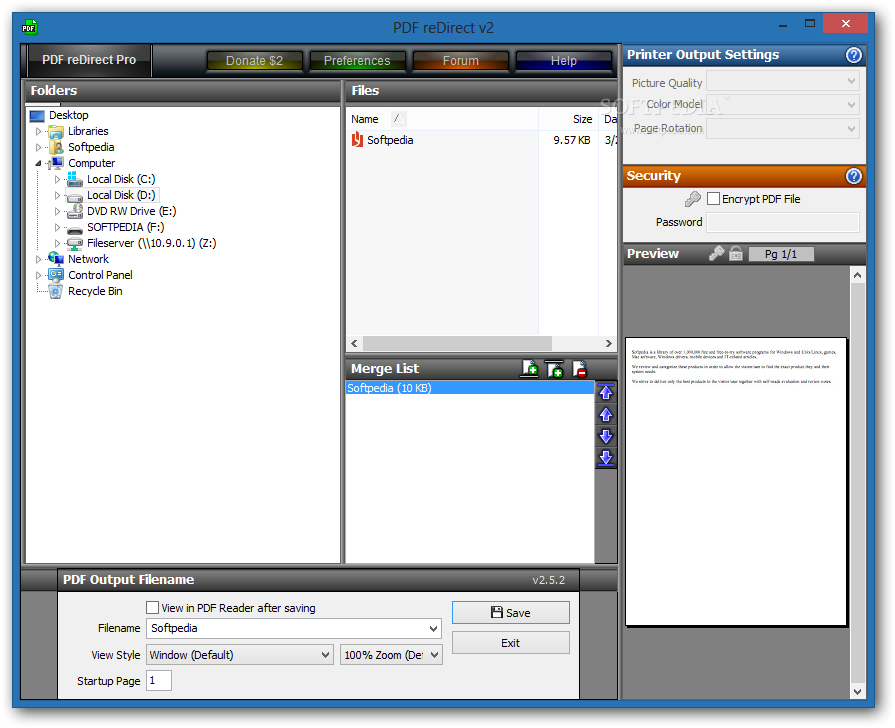This screenshot has height=728, width=895.
Task: Click the Password input field
Action: point(783,222)
